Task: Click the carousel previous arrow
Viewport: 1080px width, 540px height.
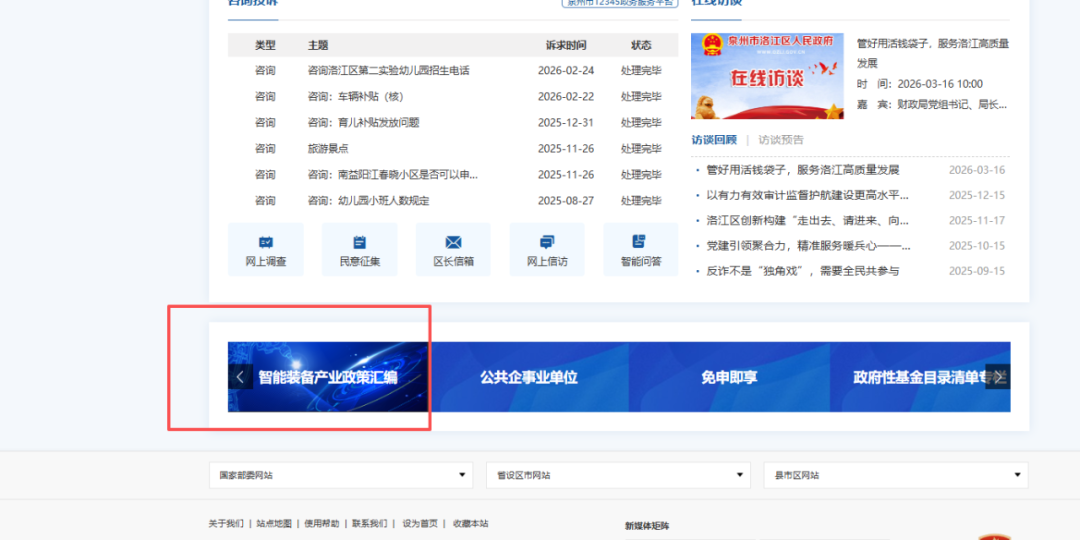Action: pyautogui.click(x=239, y=377)
